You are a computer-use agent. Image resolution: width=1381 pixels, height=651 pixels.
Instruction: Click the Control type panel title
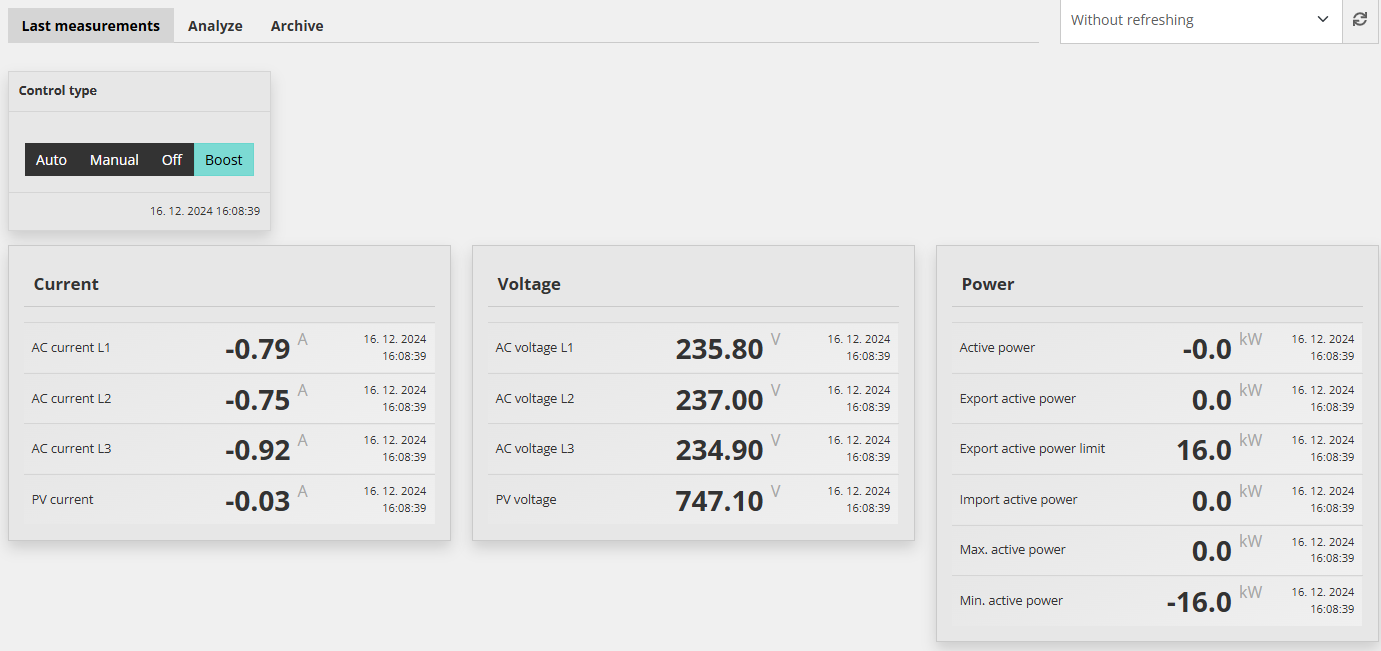pos(58,91)
